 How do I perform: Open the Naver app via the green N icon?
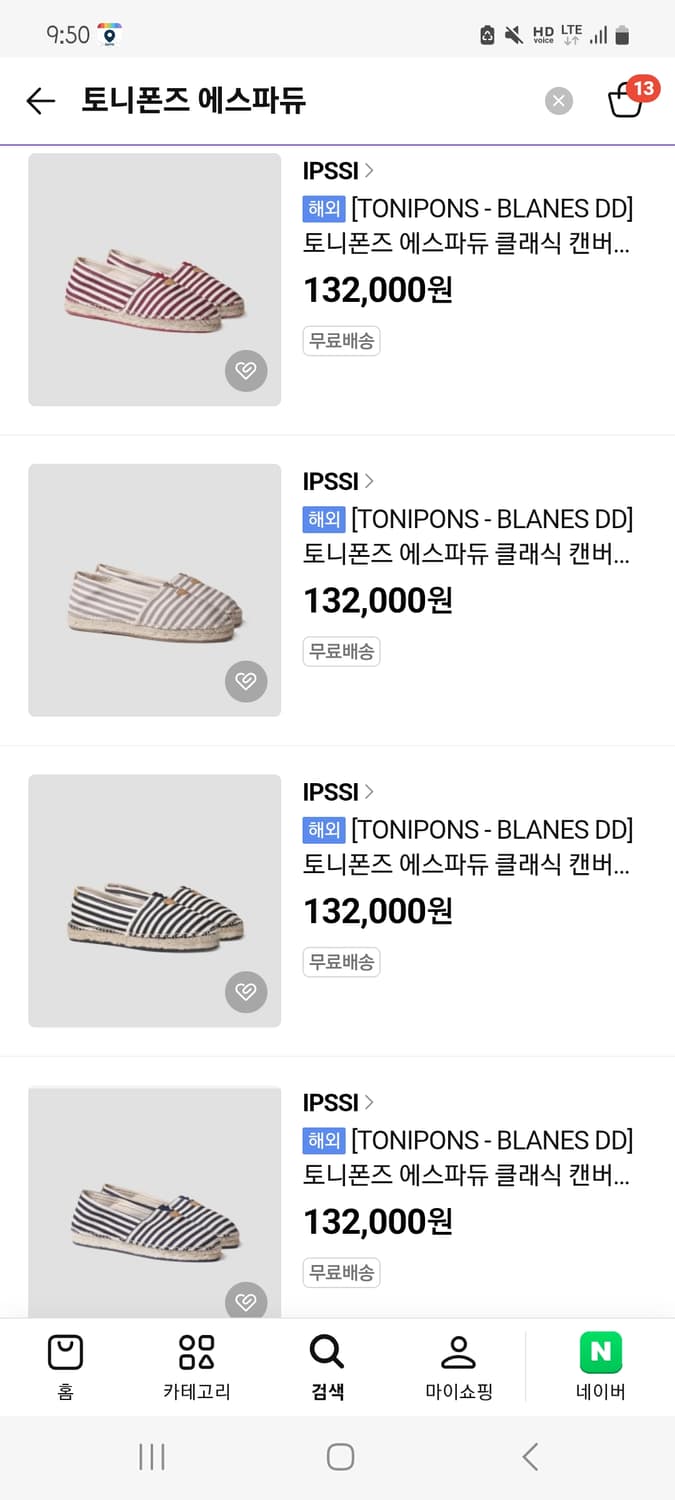(599, 1350)
